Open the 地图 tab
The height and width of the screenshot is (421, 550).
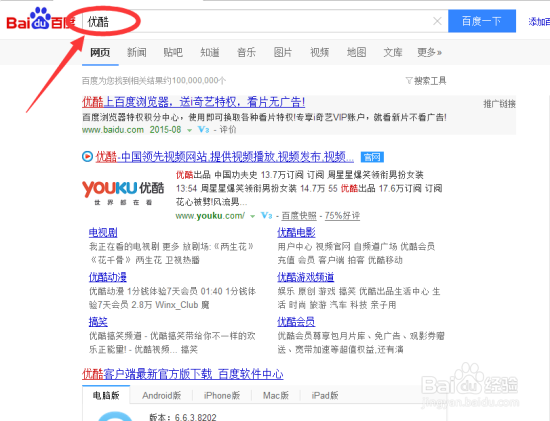point(356,52)
